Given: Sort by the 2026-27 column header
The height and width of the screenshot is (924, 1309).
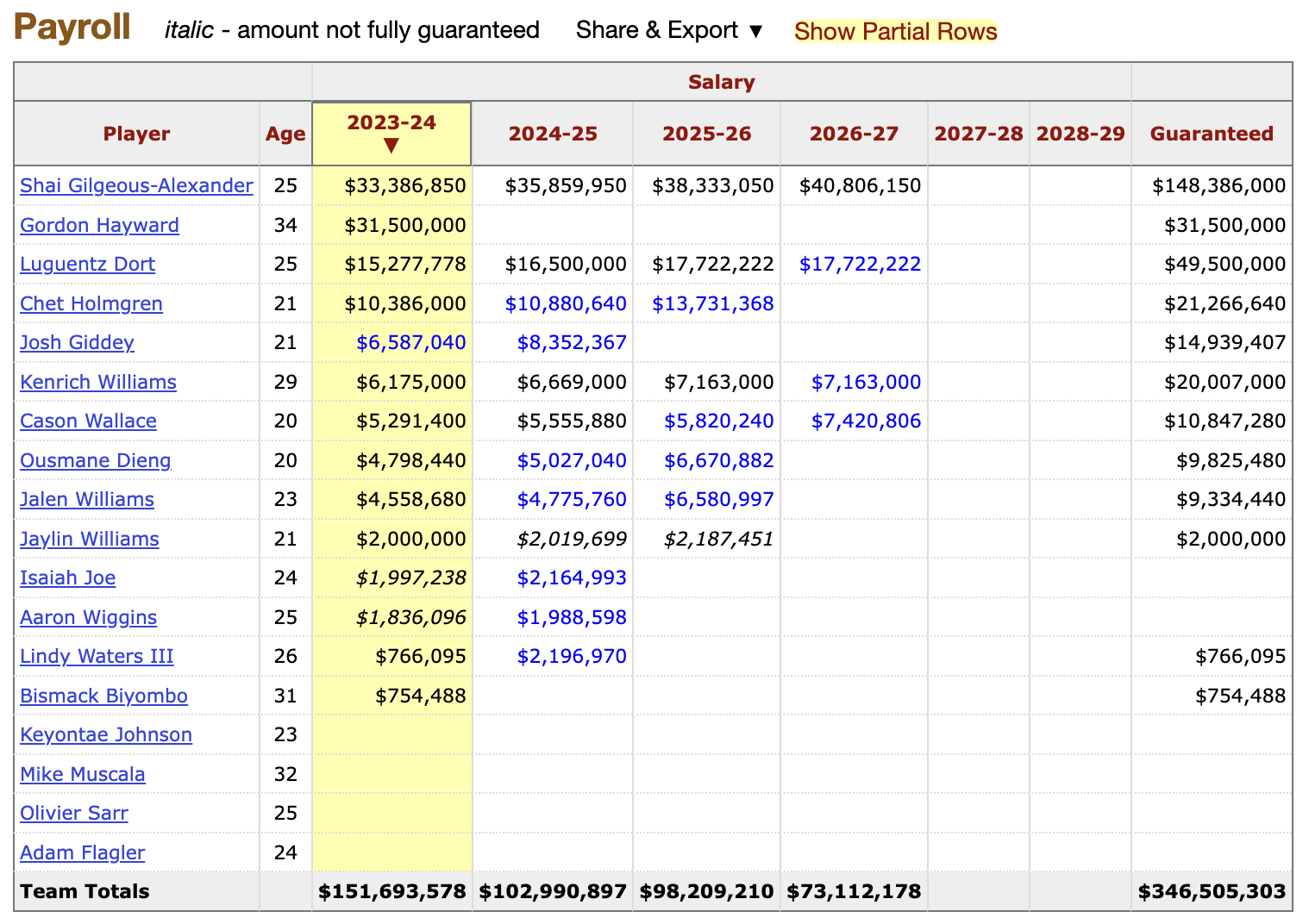Looking at the screenshot, I should (854, 134).
